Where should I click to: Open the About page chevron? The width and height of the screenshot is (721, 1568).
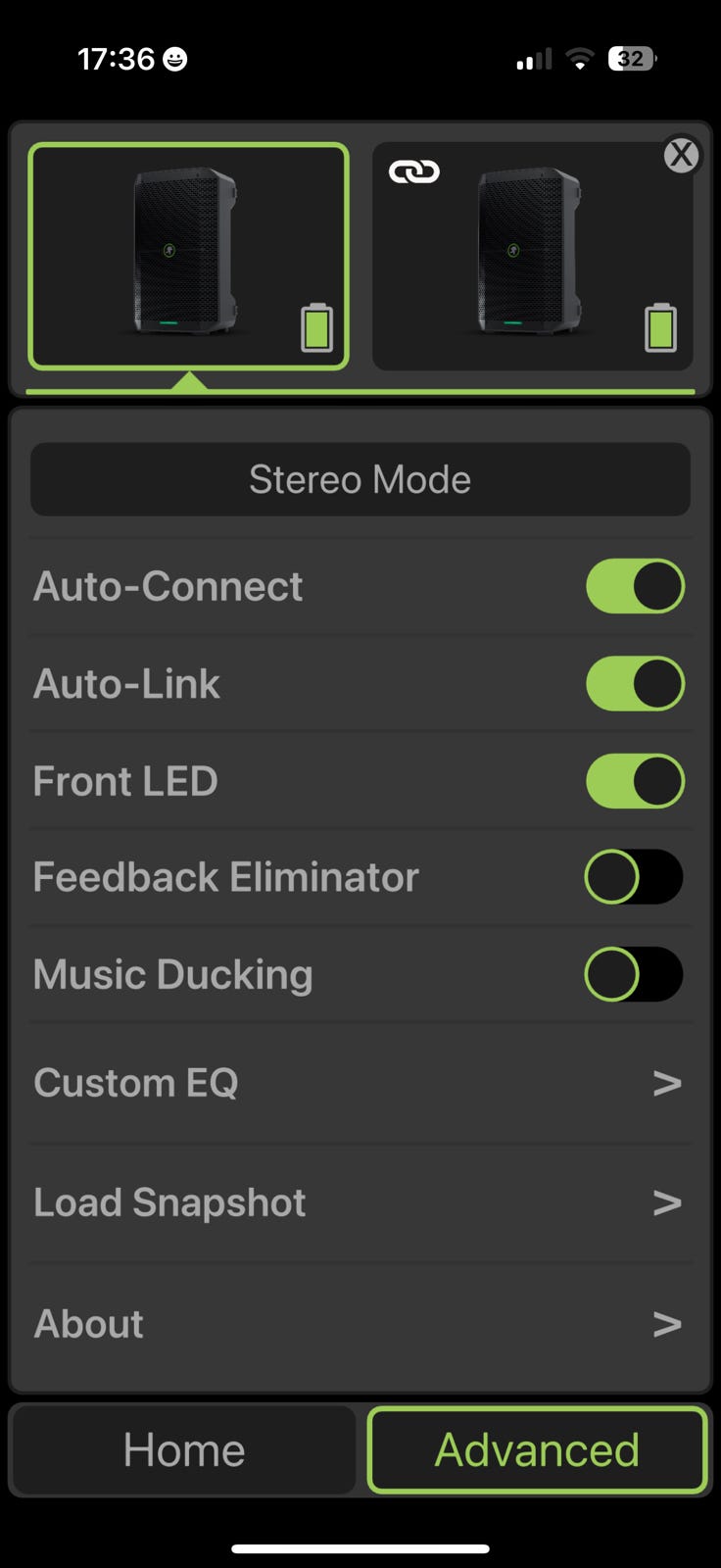point(667,1324)
